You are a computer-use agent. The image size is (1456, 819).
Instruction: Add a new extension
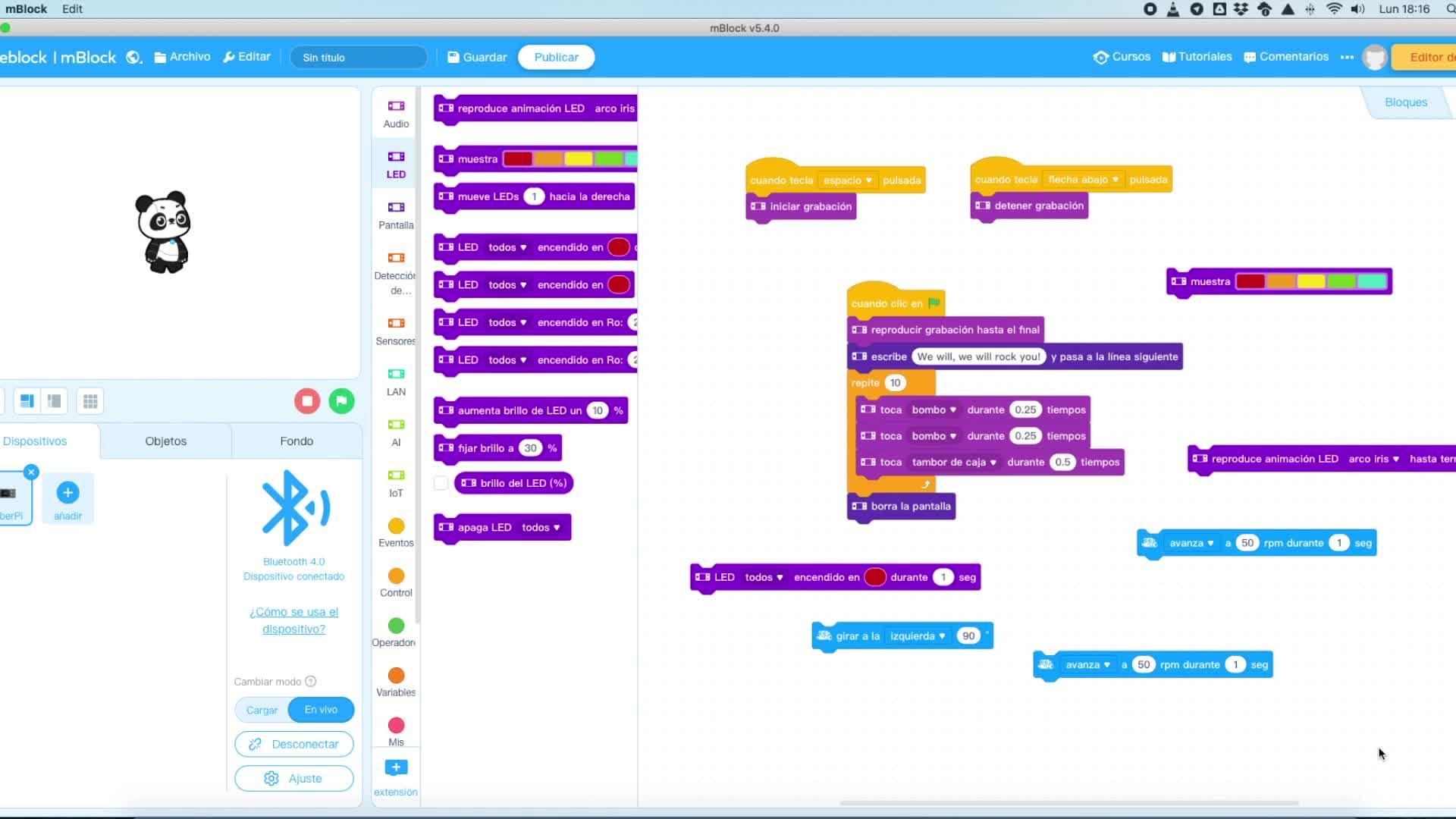tap(396, 768)
